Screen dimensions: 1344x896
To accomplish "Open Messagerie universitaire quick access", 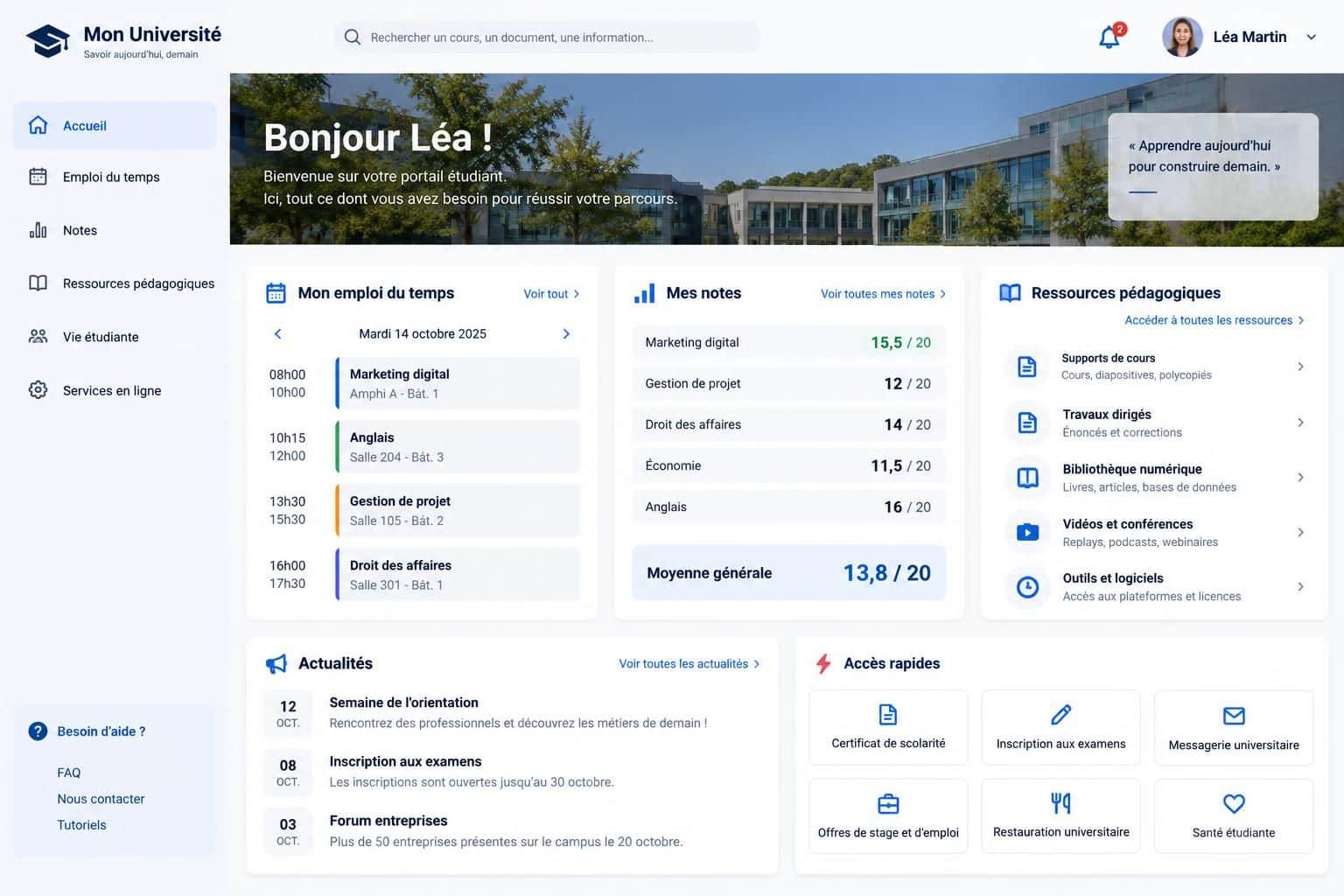I will pos(1234,728).
